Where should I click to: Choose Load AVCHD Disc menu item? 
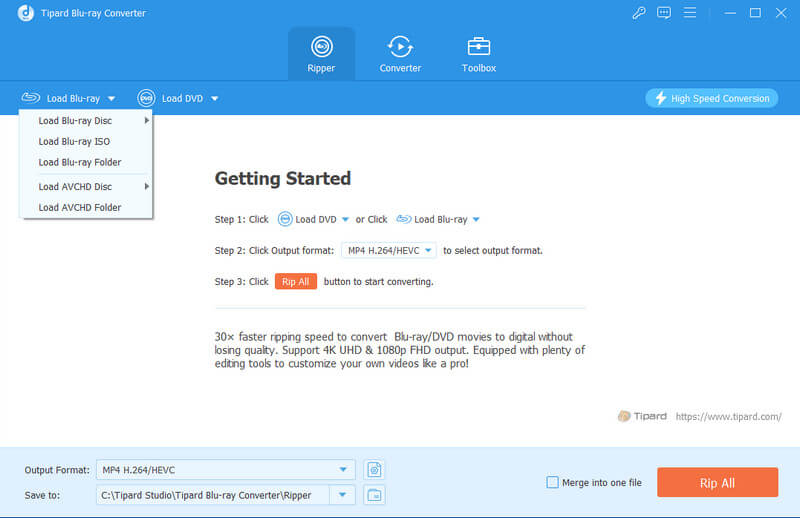click(x=86, y=187)
